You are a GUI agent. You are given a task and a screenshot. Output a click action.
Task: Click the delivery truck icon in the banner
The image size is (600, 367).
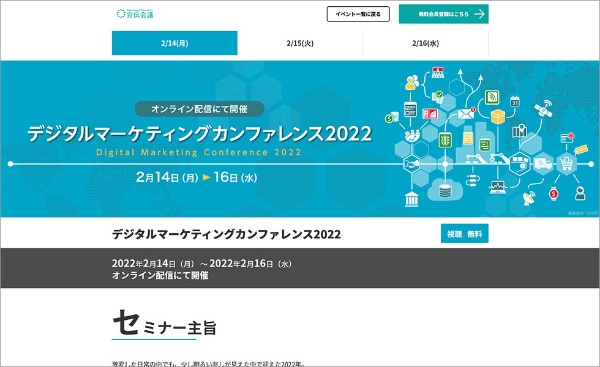(x=543, y=164)
